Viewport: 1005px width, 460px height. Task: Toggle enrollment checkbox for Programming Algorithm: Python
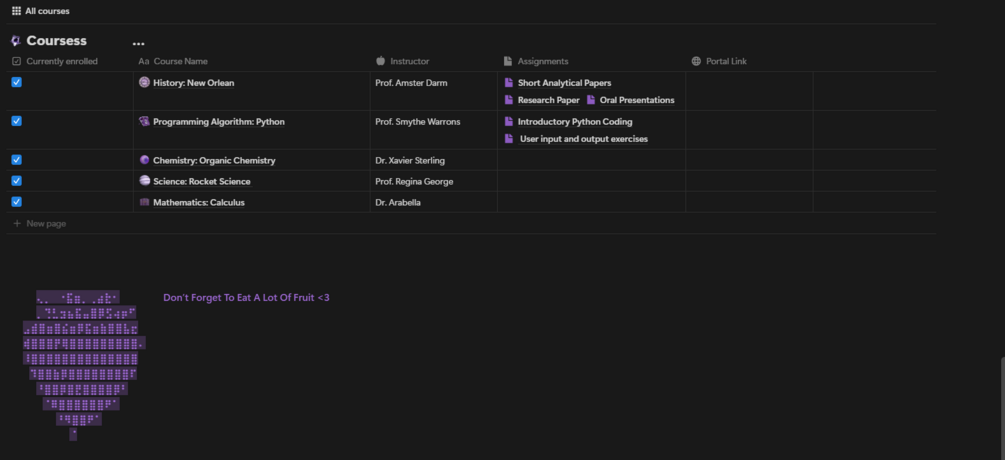(x=16, y=121)
